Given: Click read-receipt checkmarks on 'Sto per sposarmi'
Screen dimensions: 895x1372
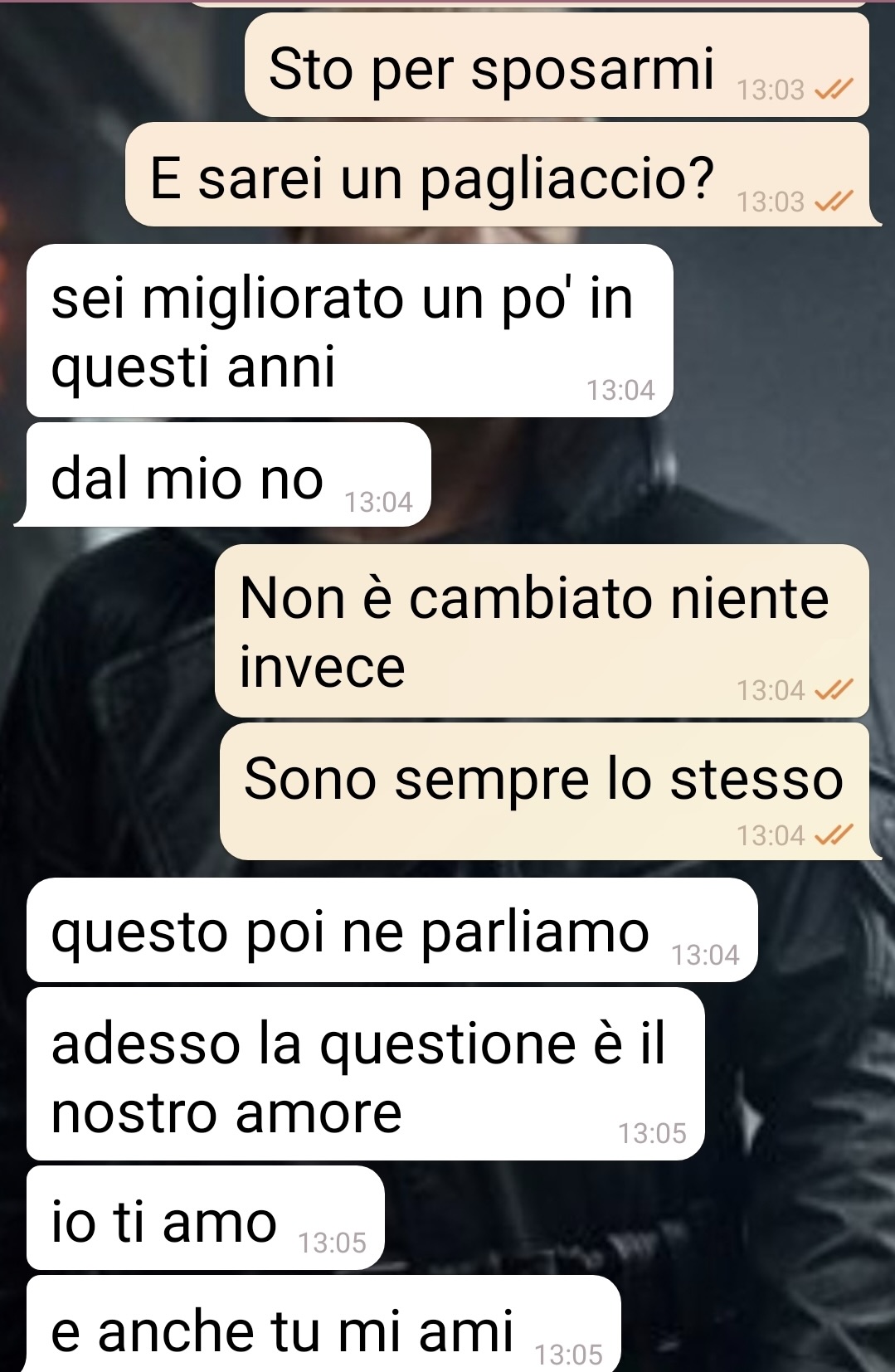Looking at the screenshot, I should [834, 90].
